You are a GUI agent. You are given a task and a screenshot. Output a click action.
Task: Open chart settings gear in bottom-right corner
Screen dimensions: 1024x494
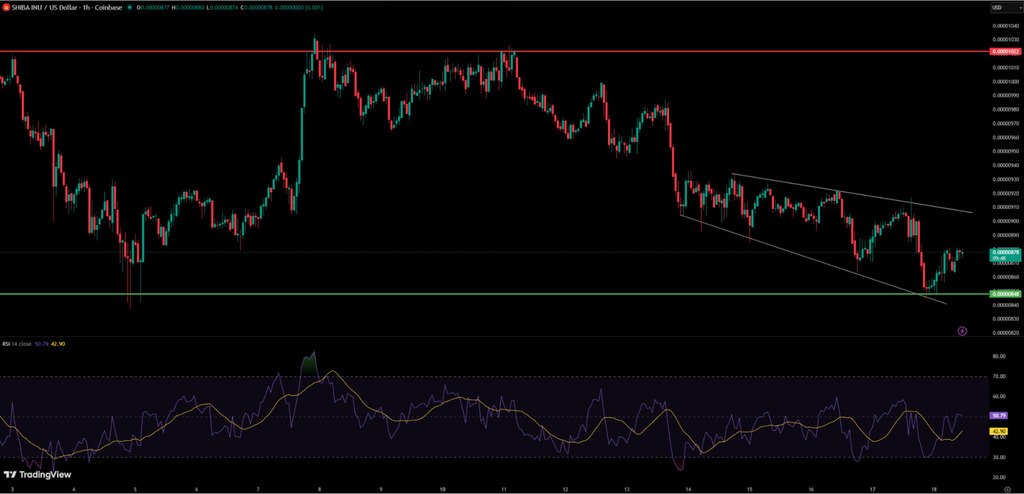click(x=1006, y=489)
